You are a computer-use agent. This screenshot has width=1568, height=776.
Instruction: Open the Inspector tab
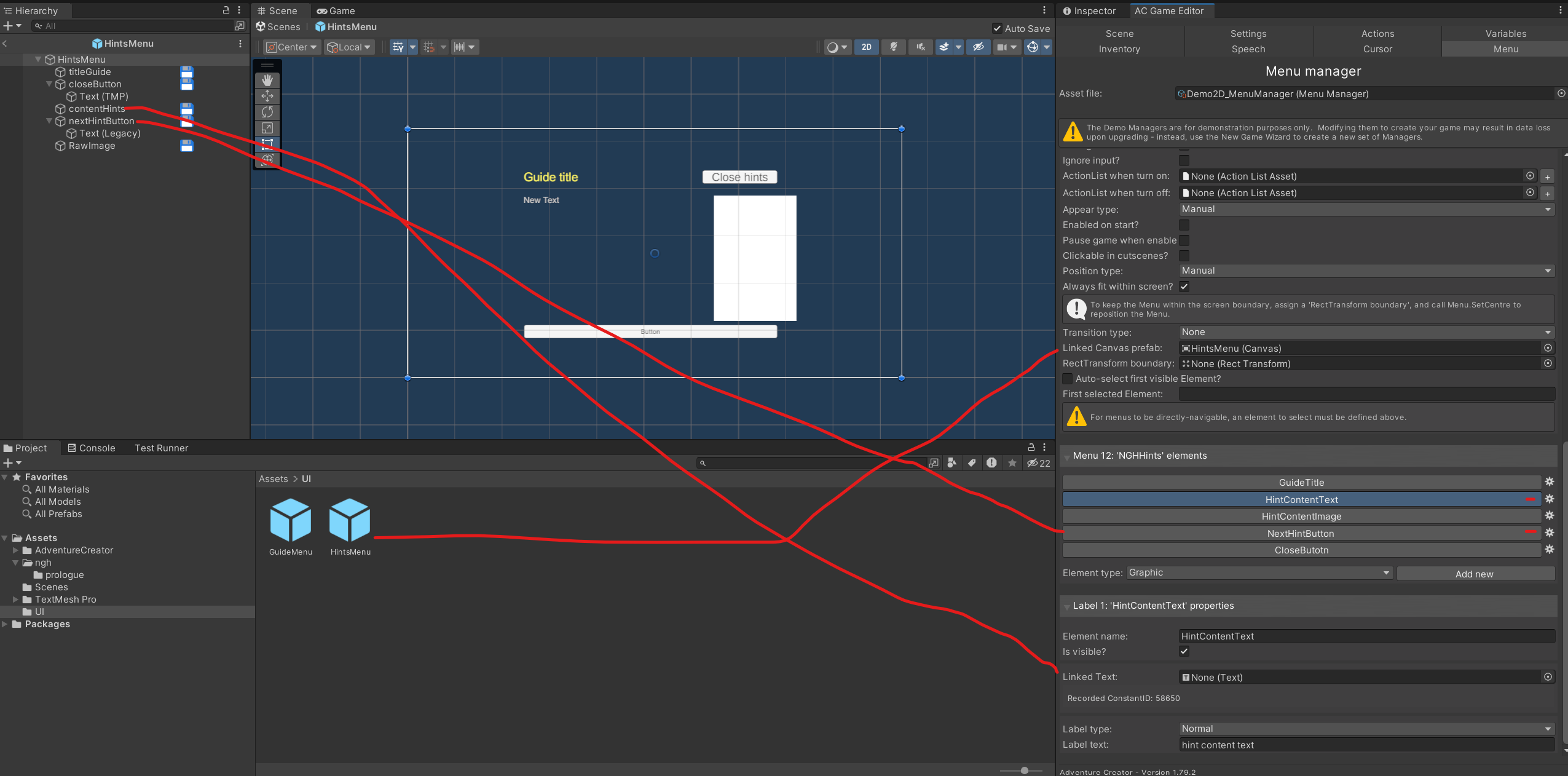(1090, 11)
